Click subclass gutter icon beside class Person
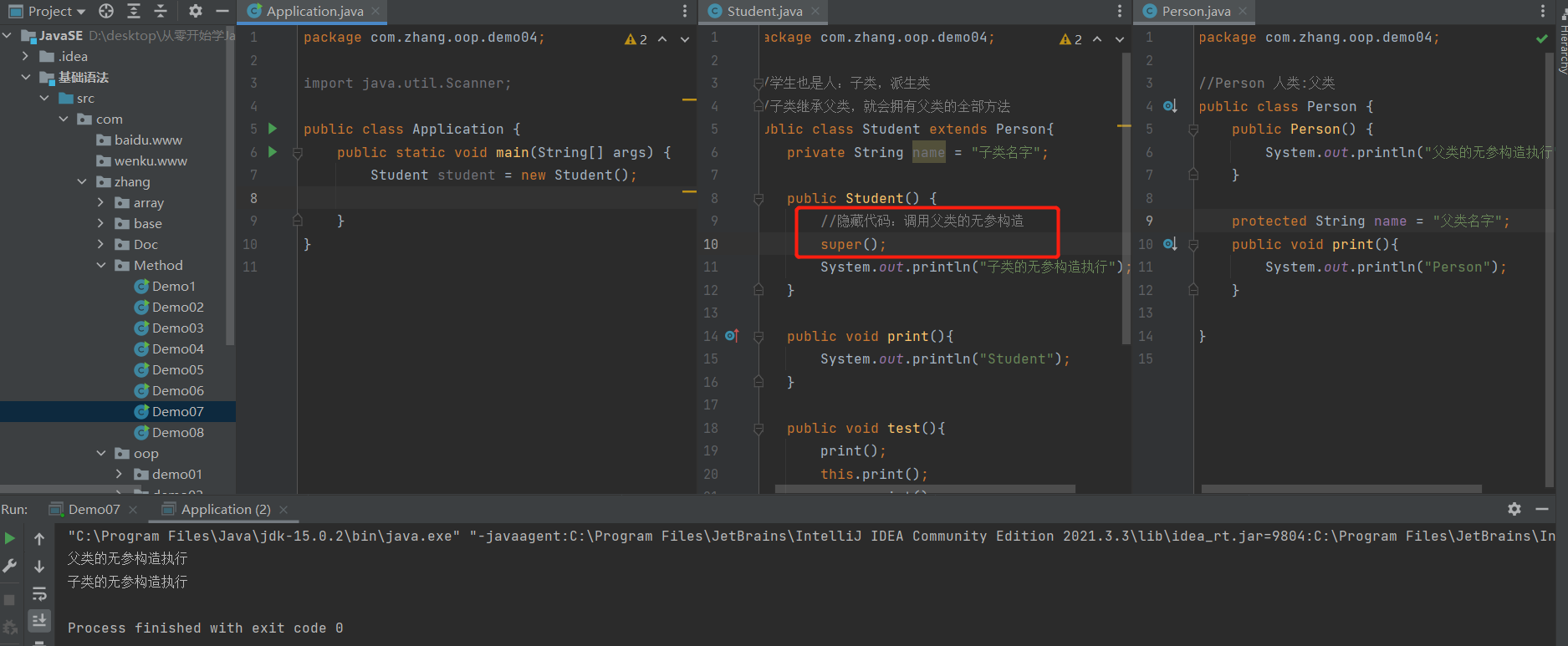The image size is (1568, 646). 1170,106
